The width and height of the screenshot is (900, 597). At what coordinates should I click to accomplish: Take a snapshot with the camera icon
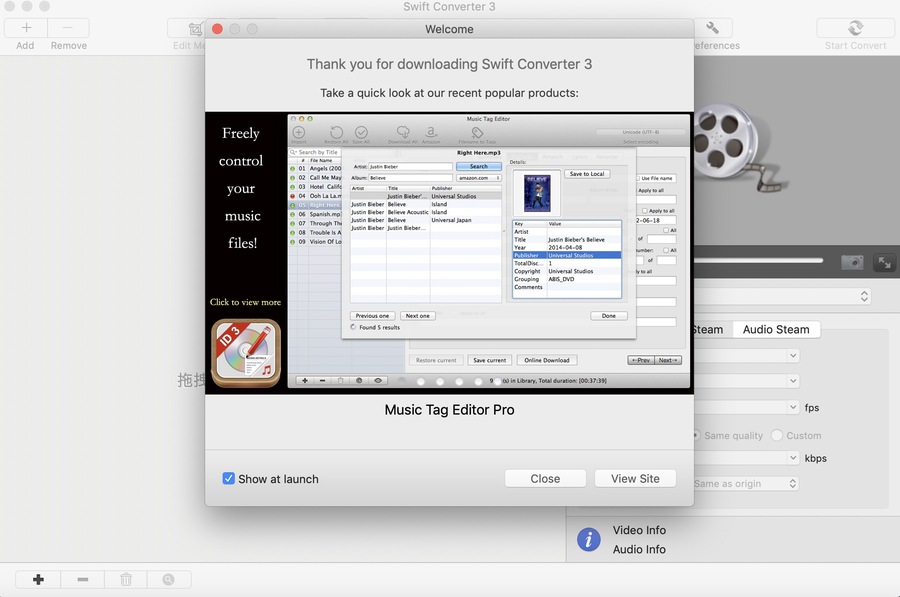coord(852,263)
